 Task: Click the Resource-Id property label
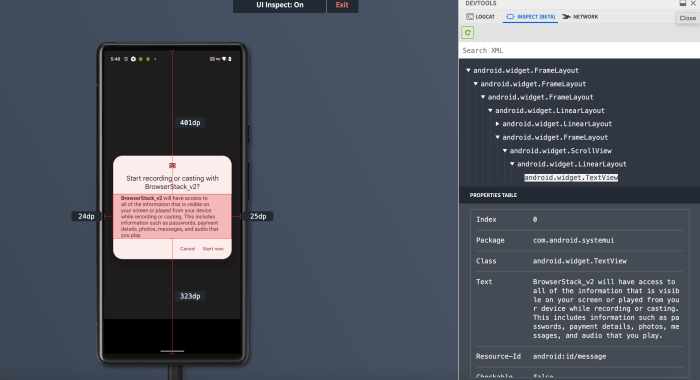(498, 356)
